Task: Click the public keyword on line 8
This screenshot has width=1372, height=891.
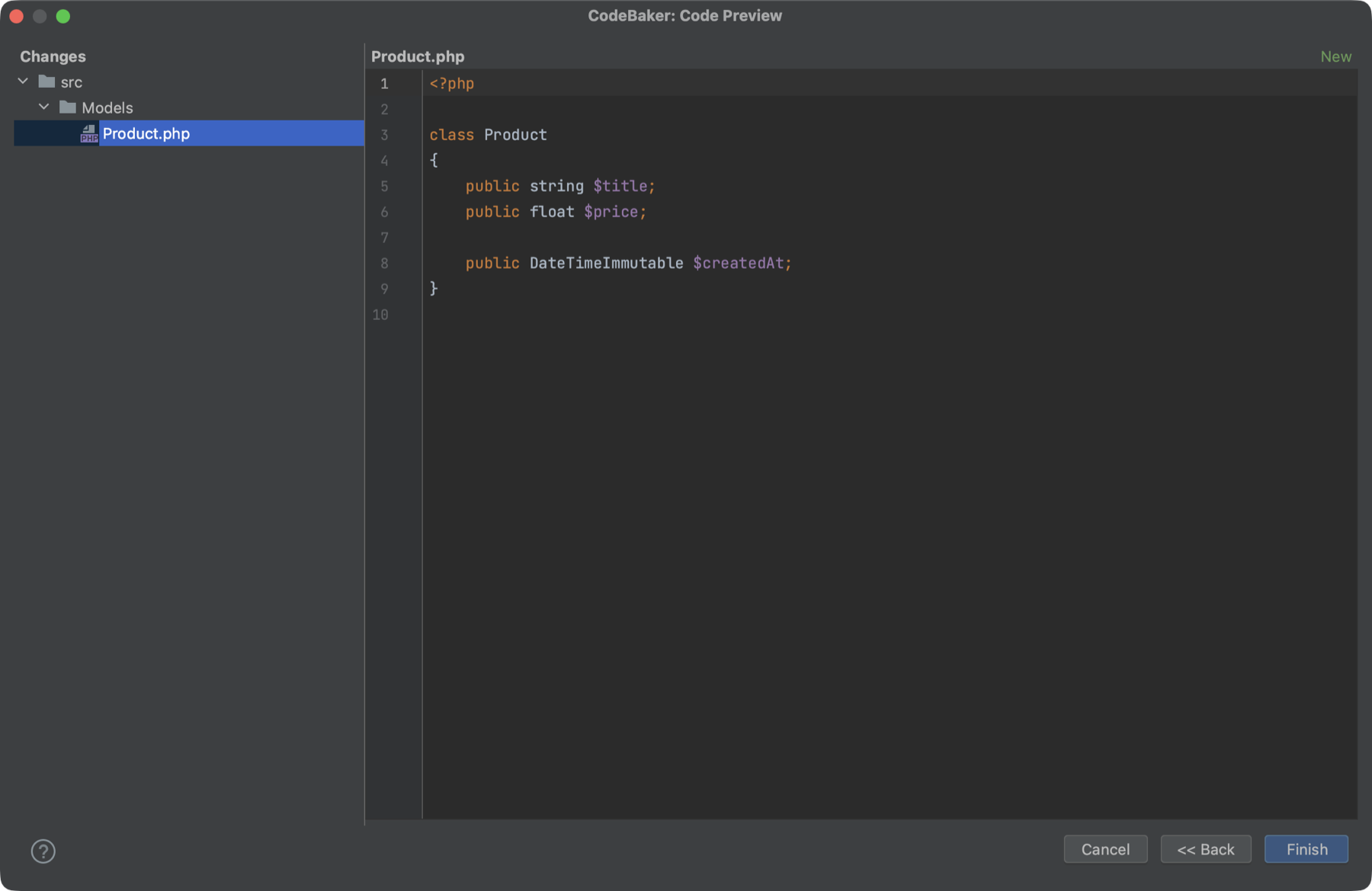Action: point(492,263)
